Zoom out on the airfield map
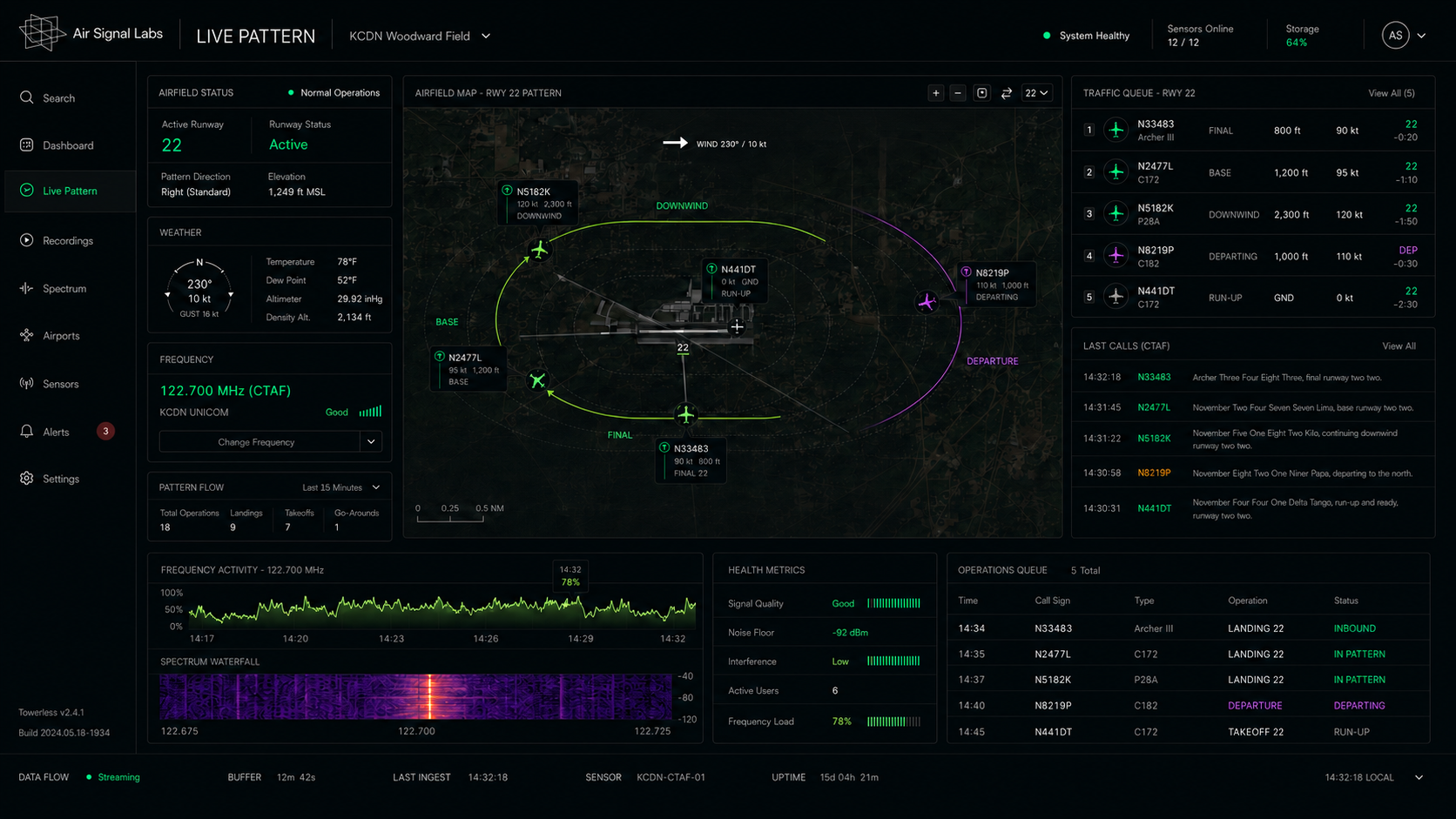 [958, 93]
